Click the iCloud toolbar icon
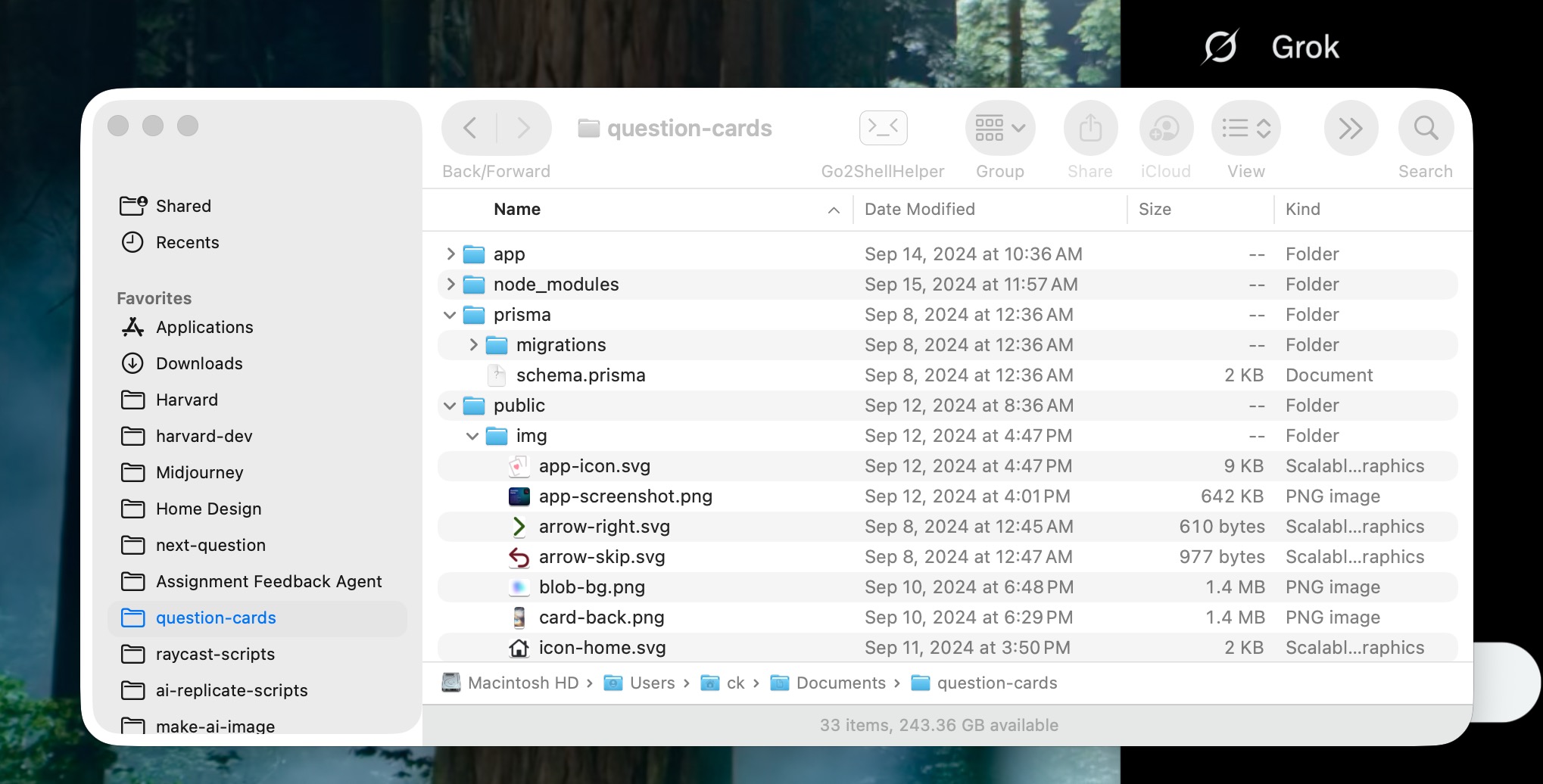1543x784 pixels. pos(1166,128)
